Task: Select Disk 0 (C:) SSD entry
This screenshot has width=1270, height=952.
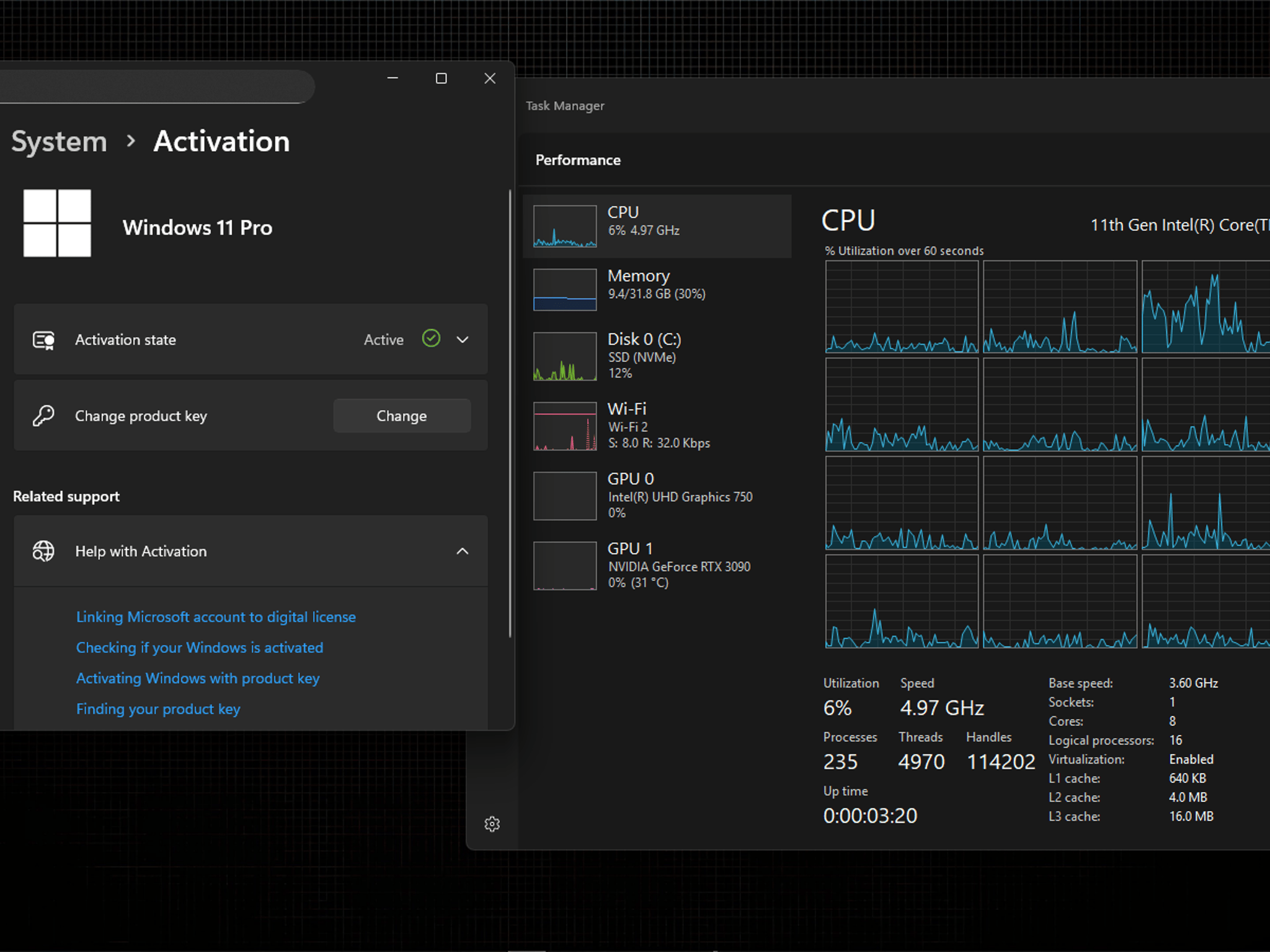Action: 657,356
